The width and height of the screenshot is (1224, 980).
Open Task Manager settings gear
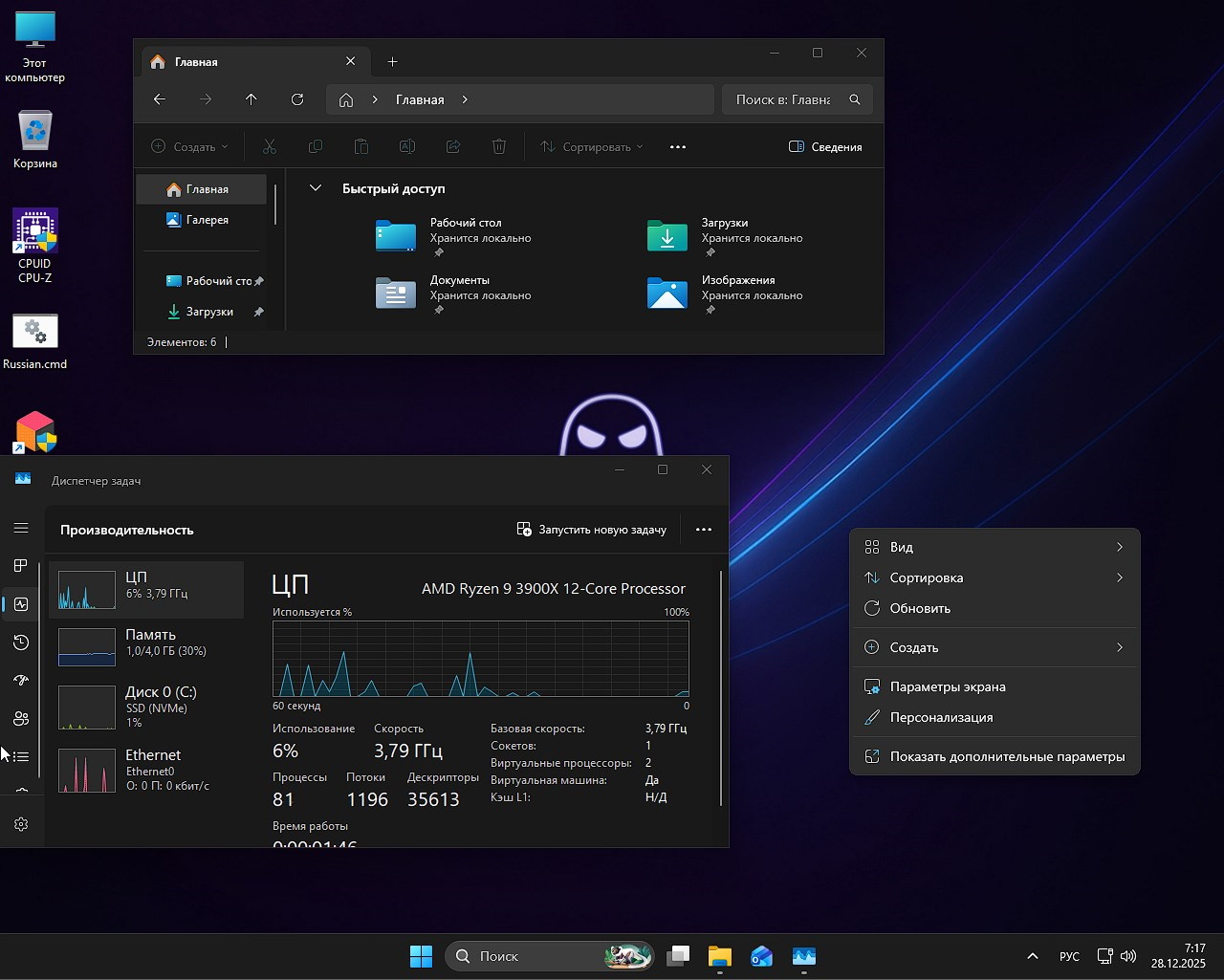click(x=21, y=824)
